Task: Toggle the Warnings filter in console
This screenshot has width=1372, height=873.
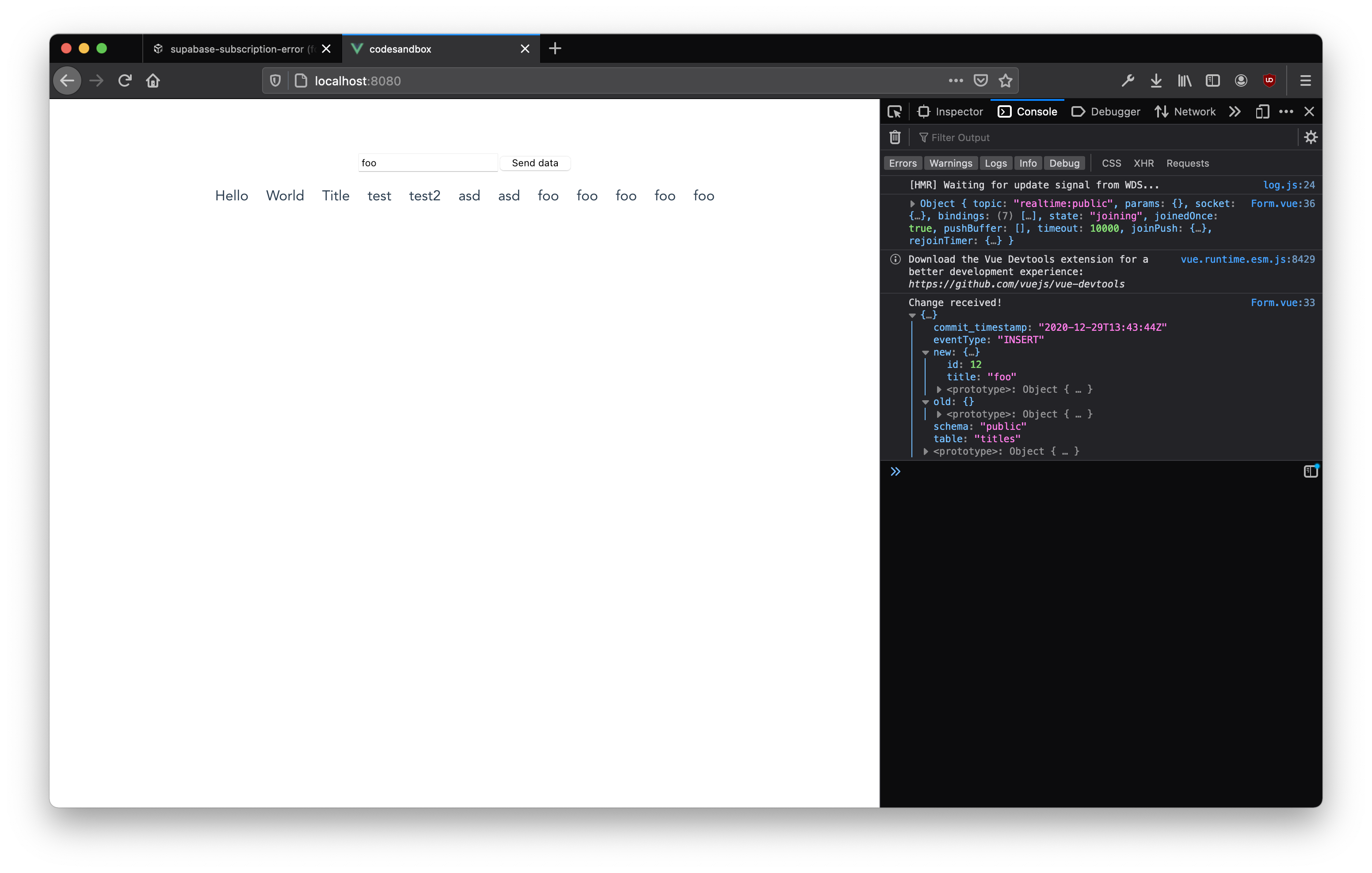Action: tap(950, 163)
